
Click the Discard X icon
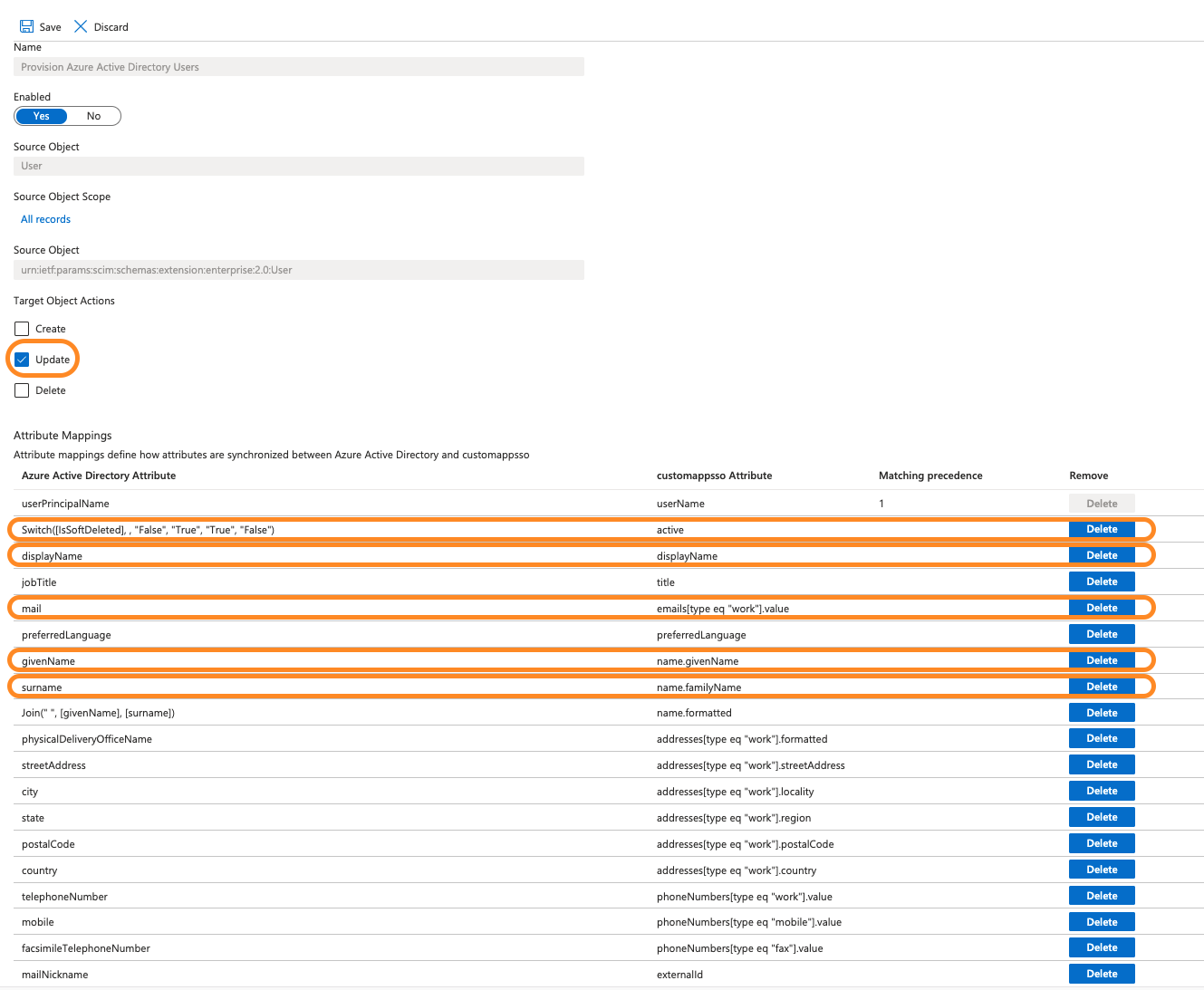[81, 26]
